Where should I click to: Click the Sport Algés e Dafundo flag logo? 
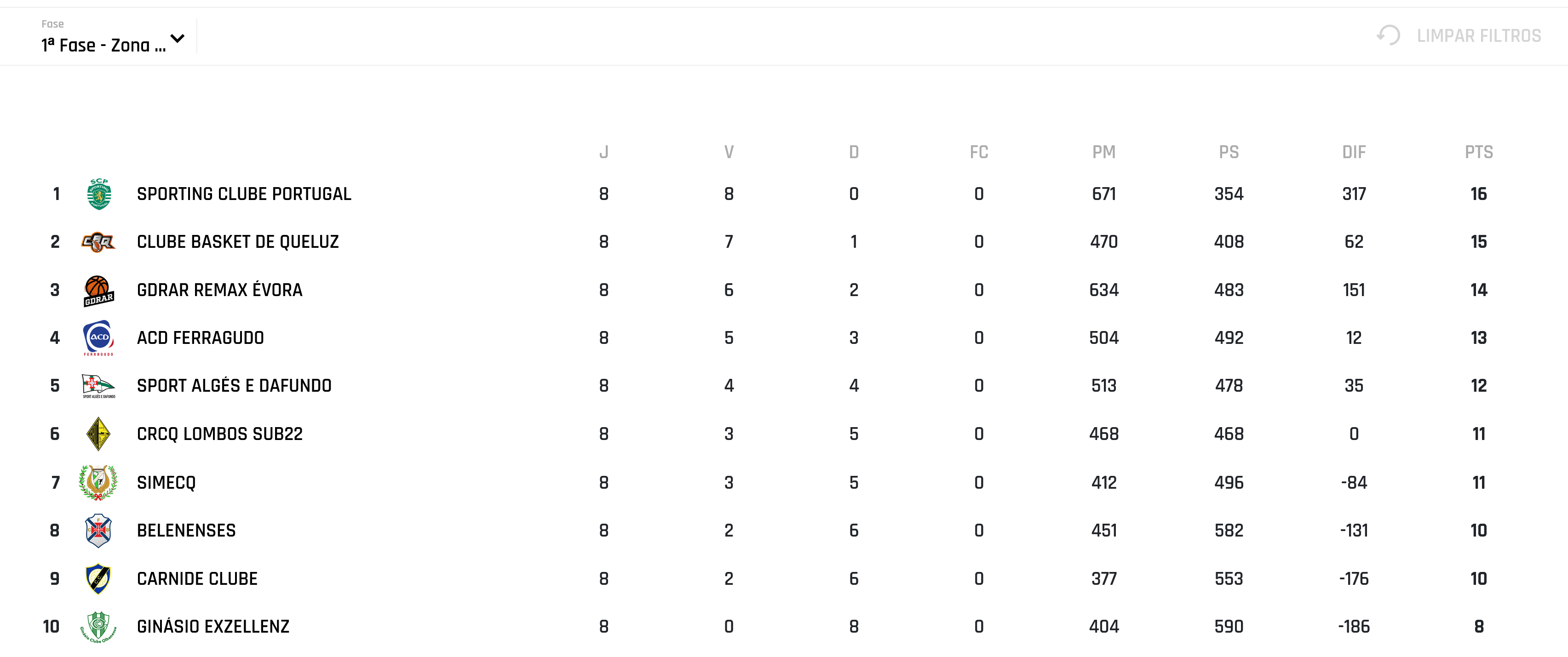point(98,386)
